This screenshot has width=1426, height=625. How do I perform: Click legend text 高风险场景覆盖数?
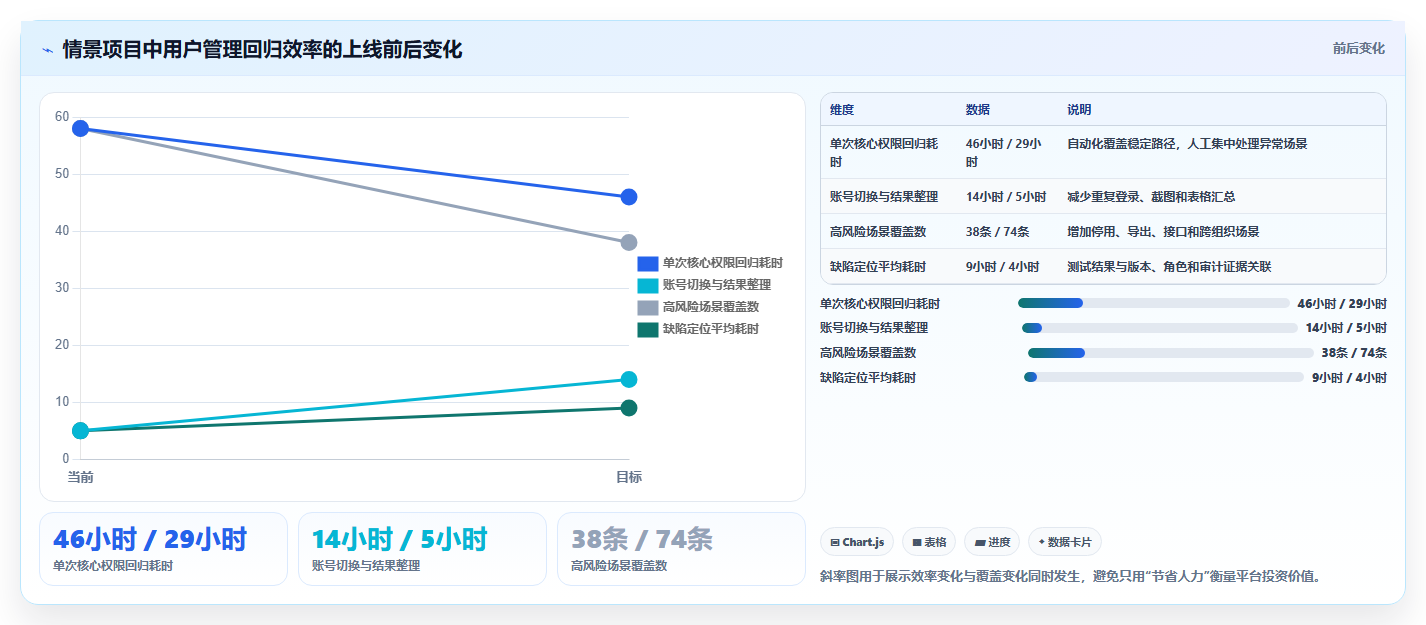(x=710, y=307)
